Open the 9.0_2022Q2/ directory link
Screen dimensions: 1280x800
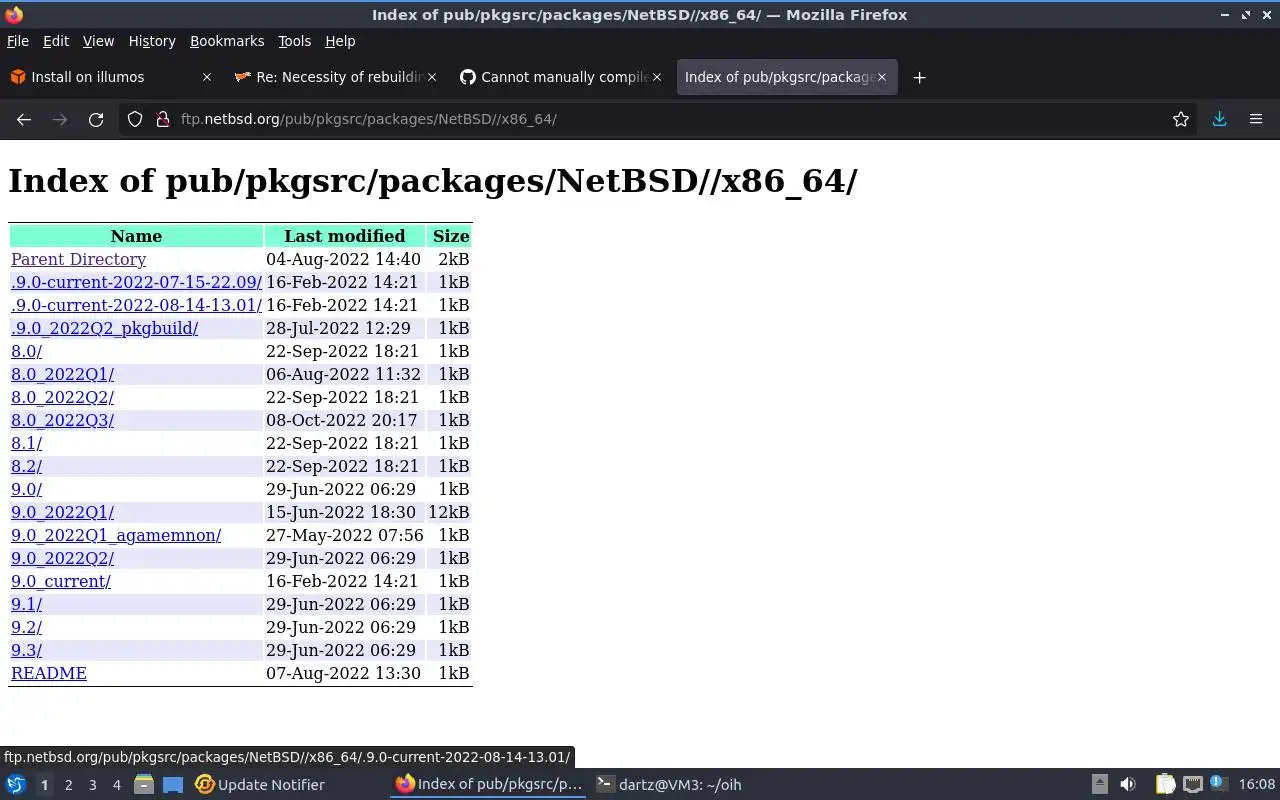(x=62, y=558)
